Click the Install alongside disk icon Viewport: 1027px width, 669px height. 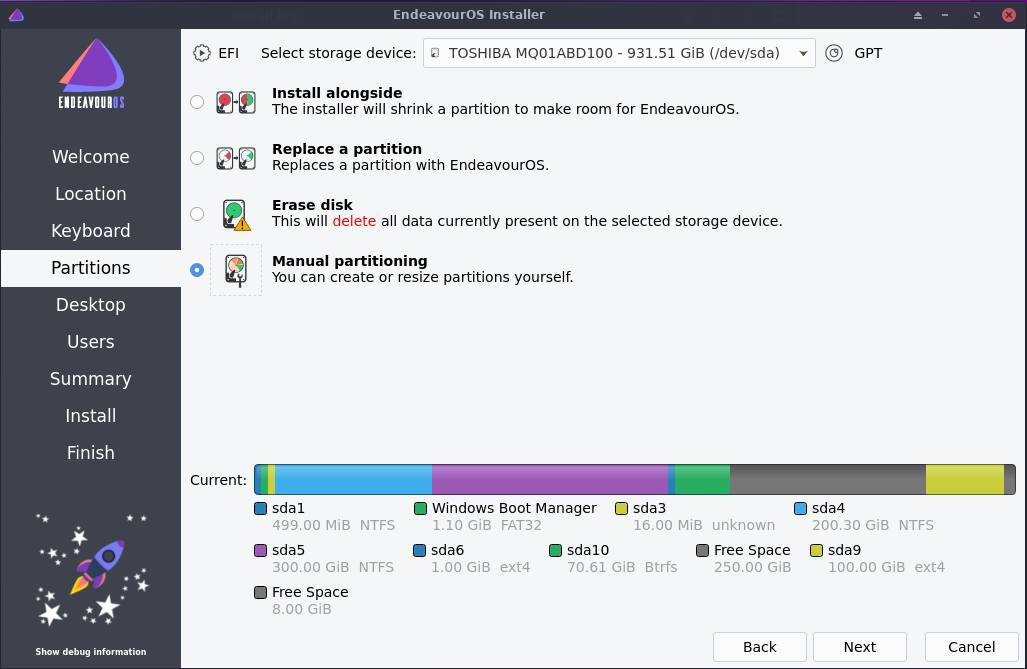tap(236, 101)
